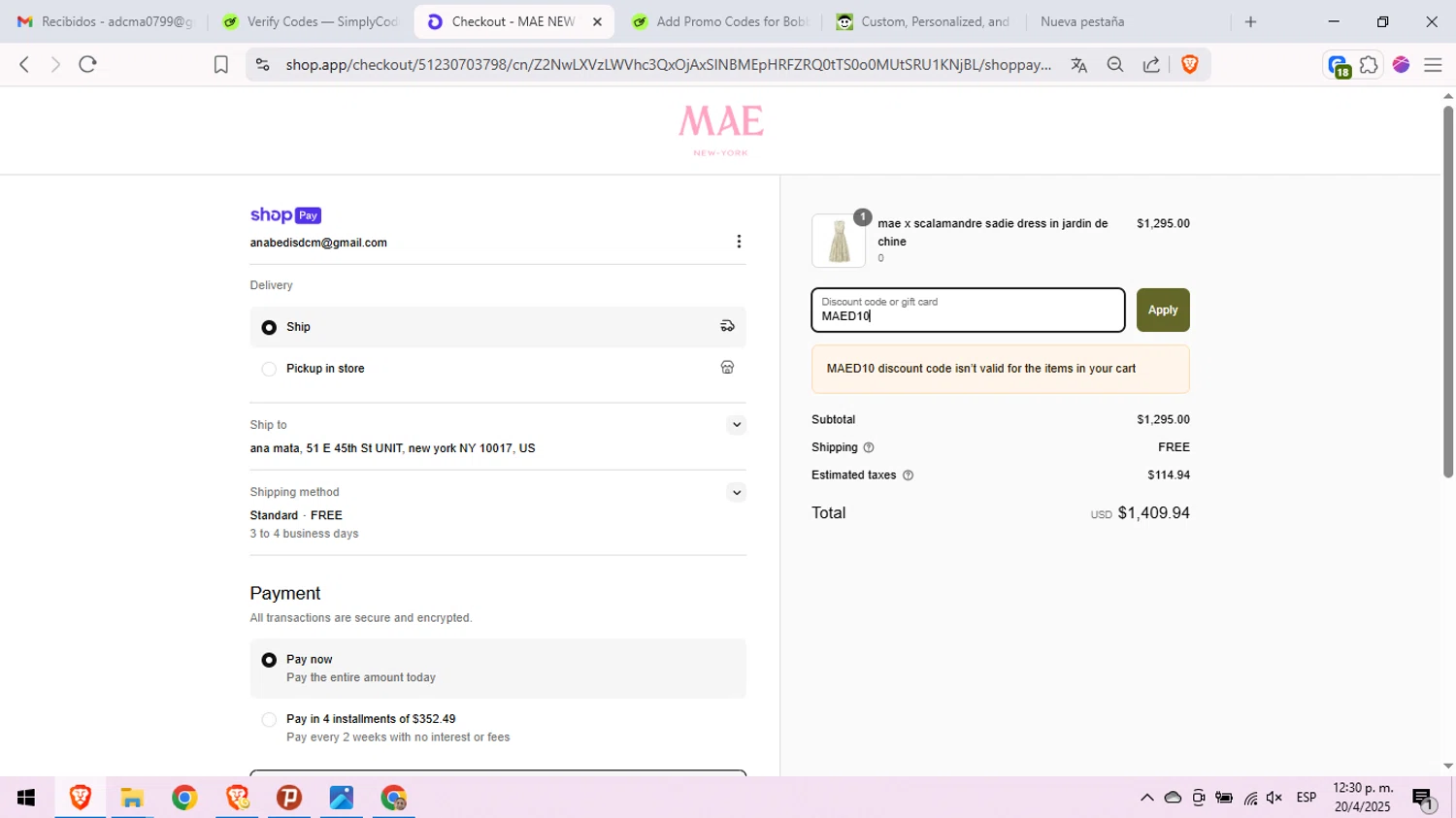Switch to the Verify Codes SimplyCodes tab
Screen dimensions: 1456x818
coord(311,21)
